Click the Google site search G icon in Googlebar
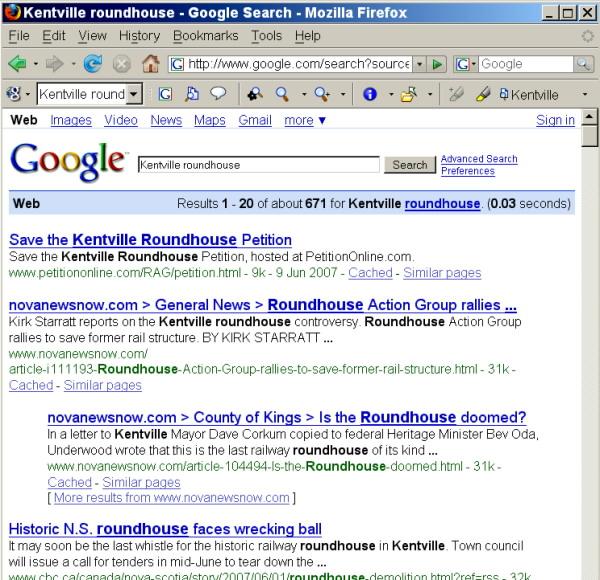This screenshot has width=600, height=580. [x=165, y=94]
